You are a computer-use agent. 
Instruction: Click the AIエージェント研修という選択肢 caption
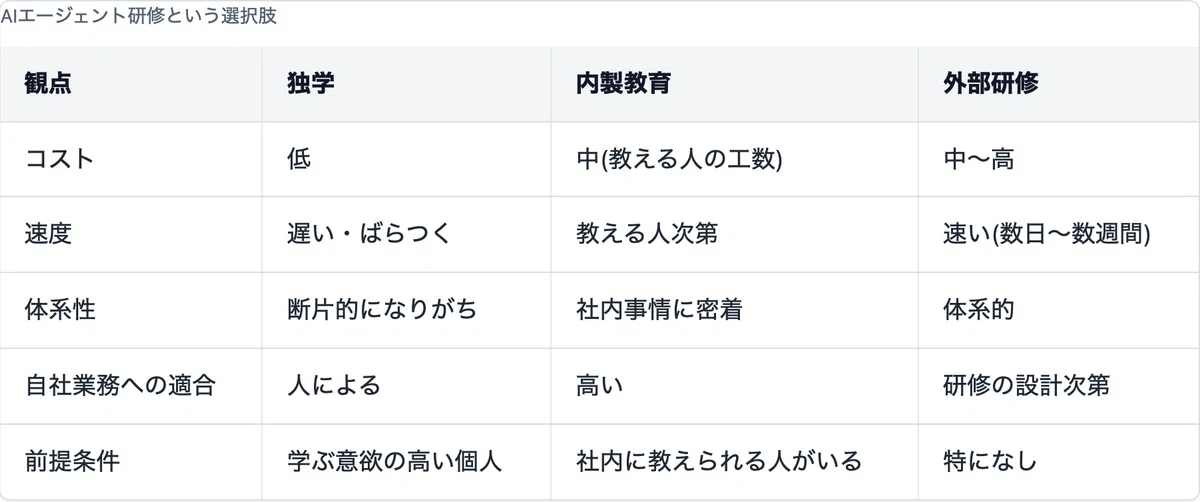pyautogui.click(x=139, y=18)
